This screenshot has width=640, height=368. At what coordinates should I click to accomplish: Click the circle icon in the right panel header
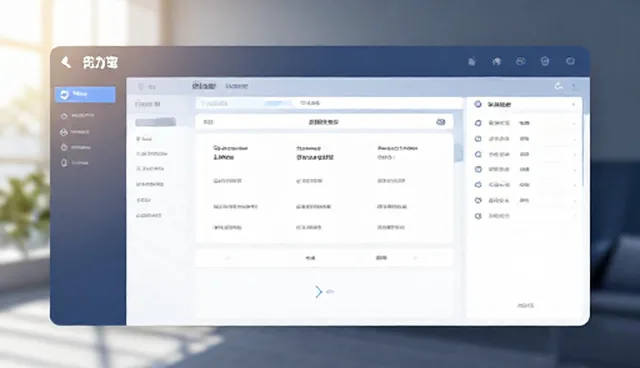click(x=478, y=104)
